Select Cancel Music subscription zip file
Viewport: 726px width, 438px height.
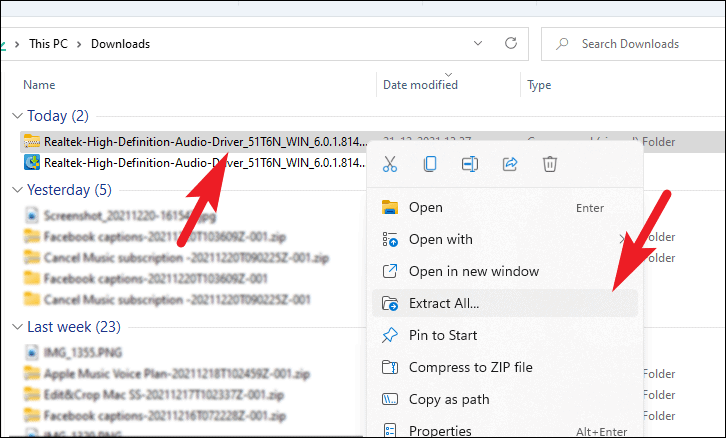pos(186,258)
